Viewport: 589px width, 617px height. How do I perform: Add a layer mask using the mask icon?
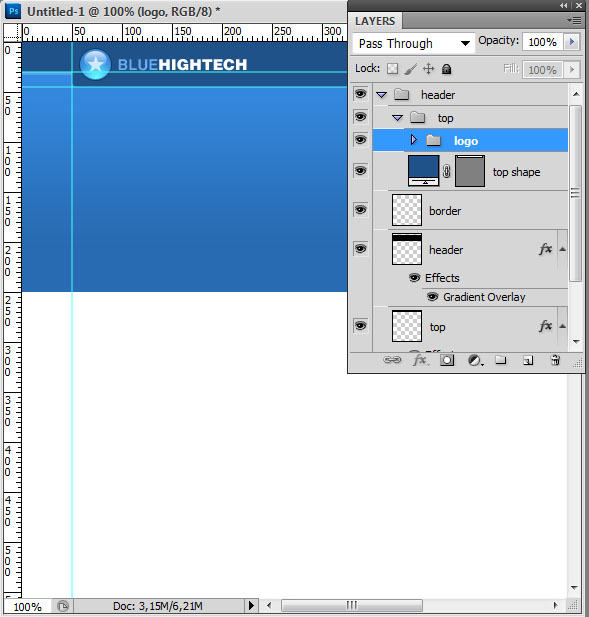tap(447, 360)
